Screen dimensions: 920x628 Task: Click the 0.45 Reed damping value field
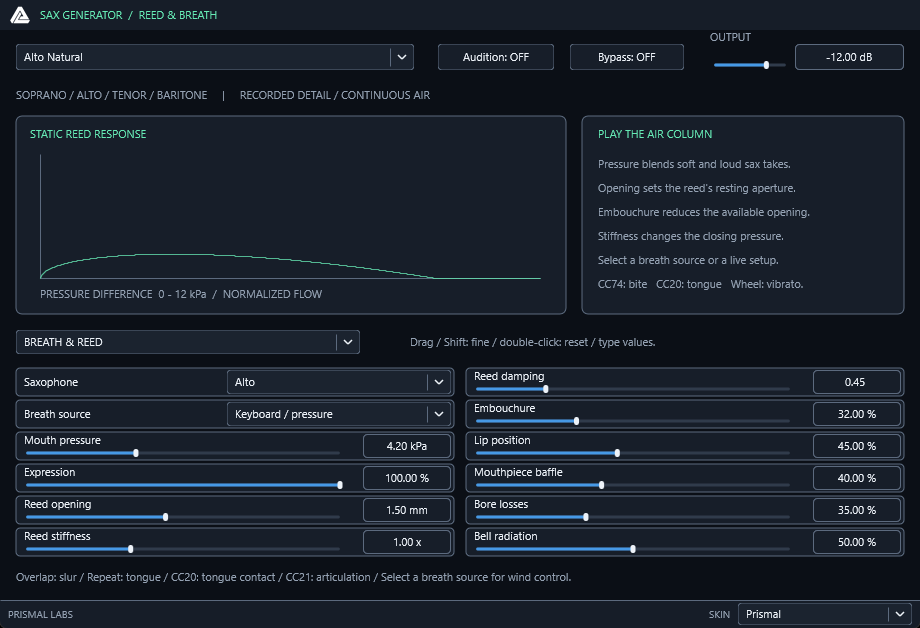click(857, 382)
